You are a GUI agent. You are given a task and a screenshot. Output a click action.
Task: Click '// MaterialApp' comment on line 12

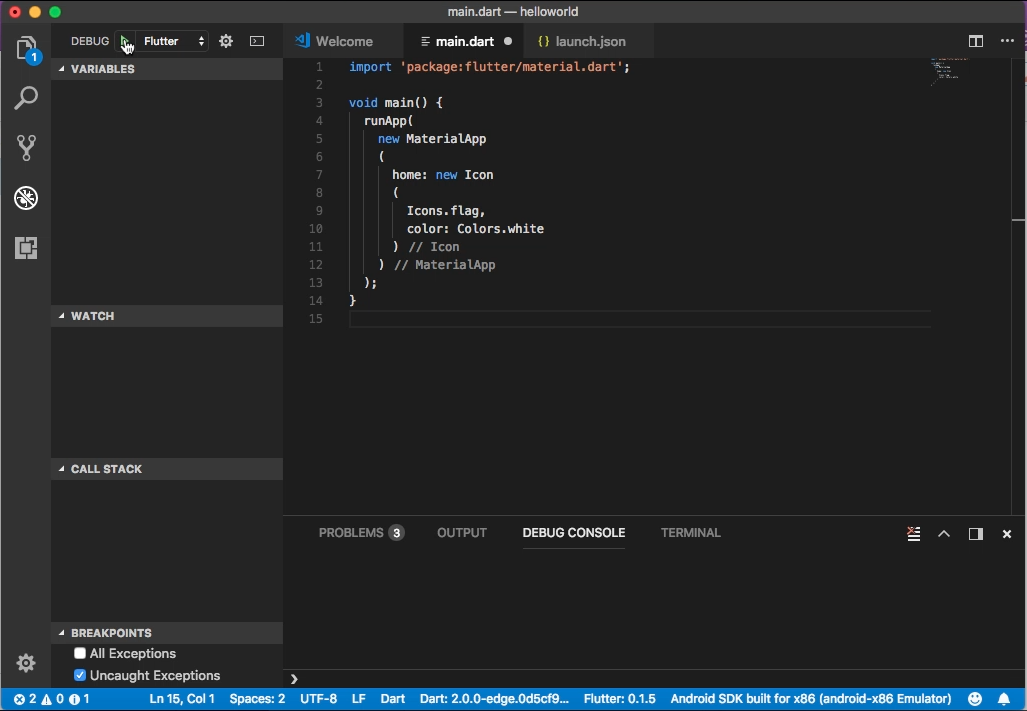coord(445,264)
